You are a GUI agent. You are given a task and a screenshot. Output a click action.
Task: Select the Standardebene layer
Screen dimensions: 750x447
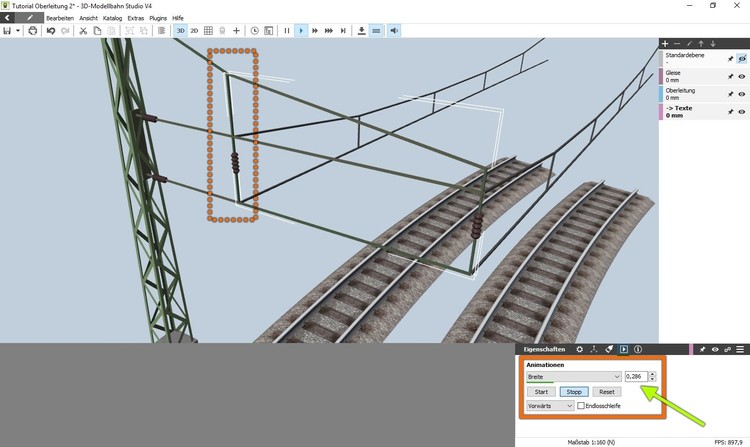[704, 58]
